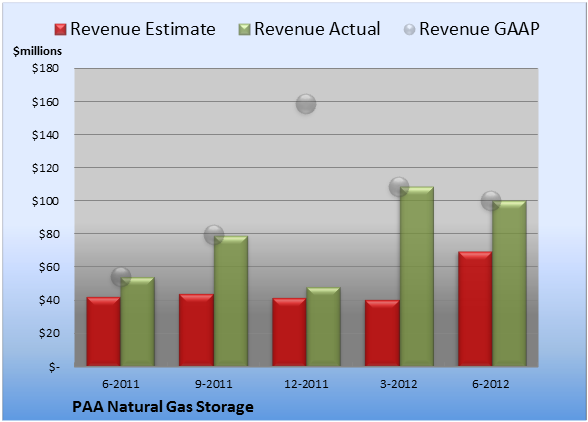
Task: Click the green Revenue Actual legend swatch
Action: tap(244, 30)
